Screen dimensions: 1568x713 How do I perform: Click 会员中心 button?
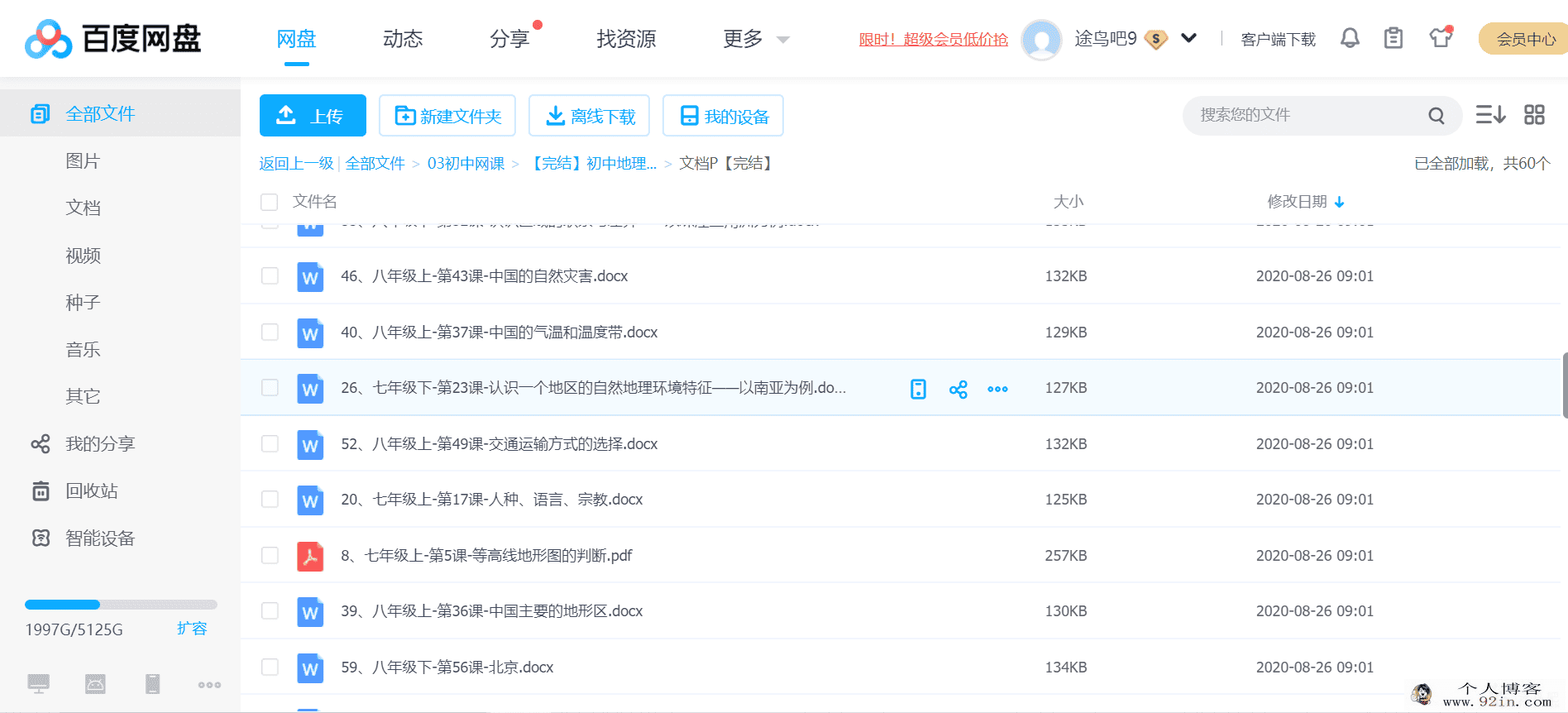pos(1523,39)
